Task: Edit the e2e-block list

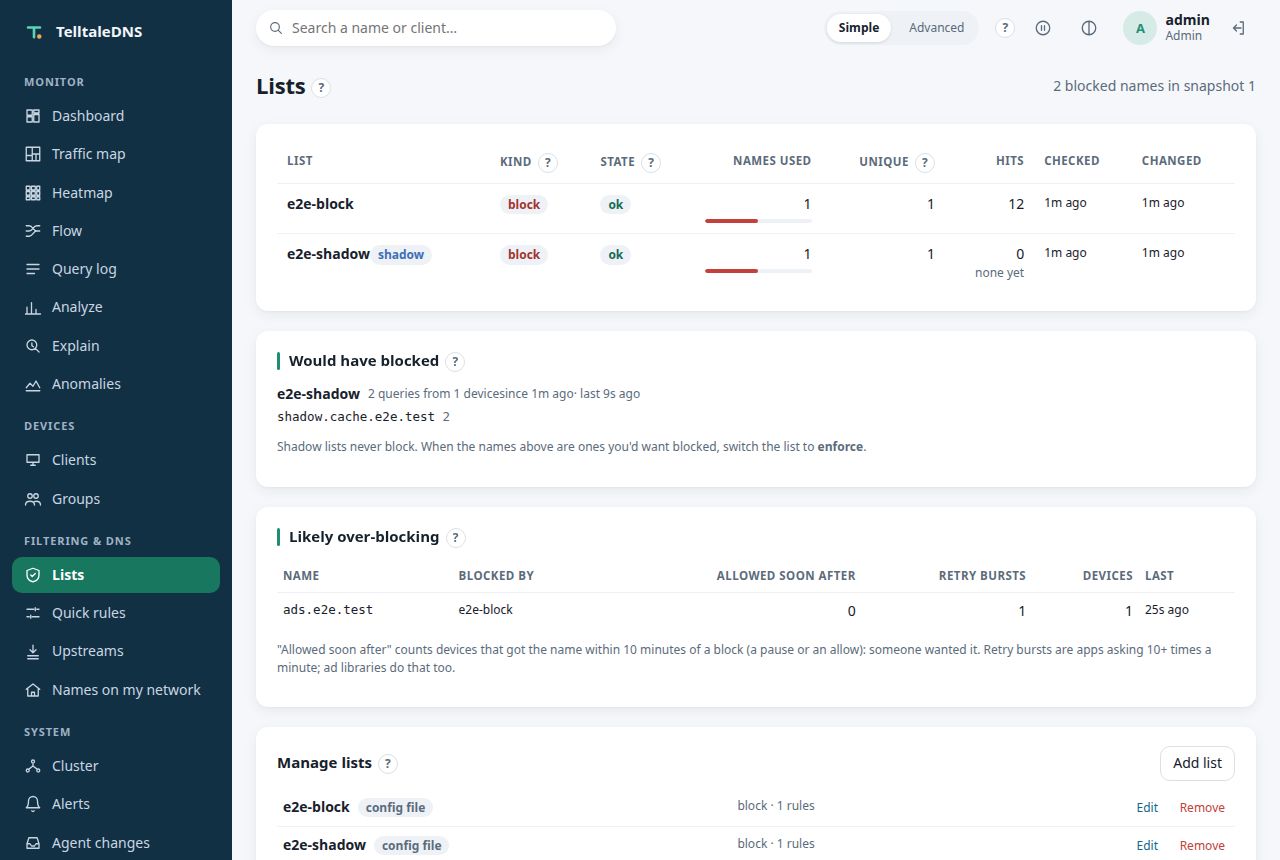Action: coord(1147,808)
